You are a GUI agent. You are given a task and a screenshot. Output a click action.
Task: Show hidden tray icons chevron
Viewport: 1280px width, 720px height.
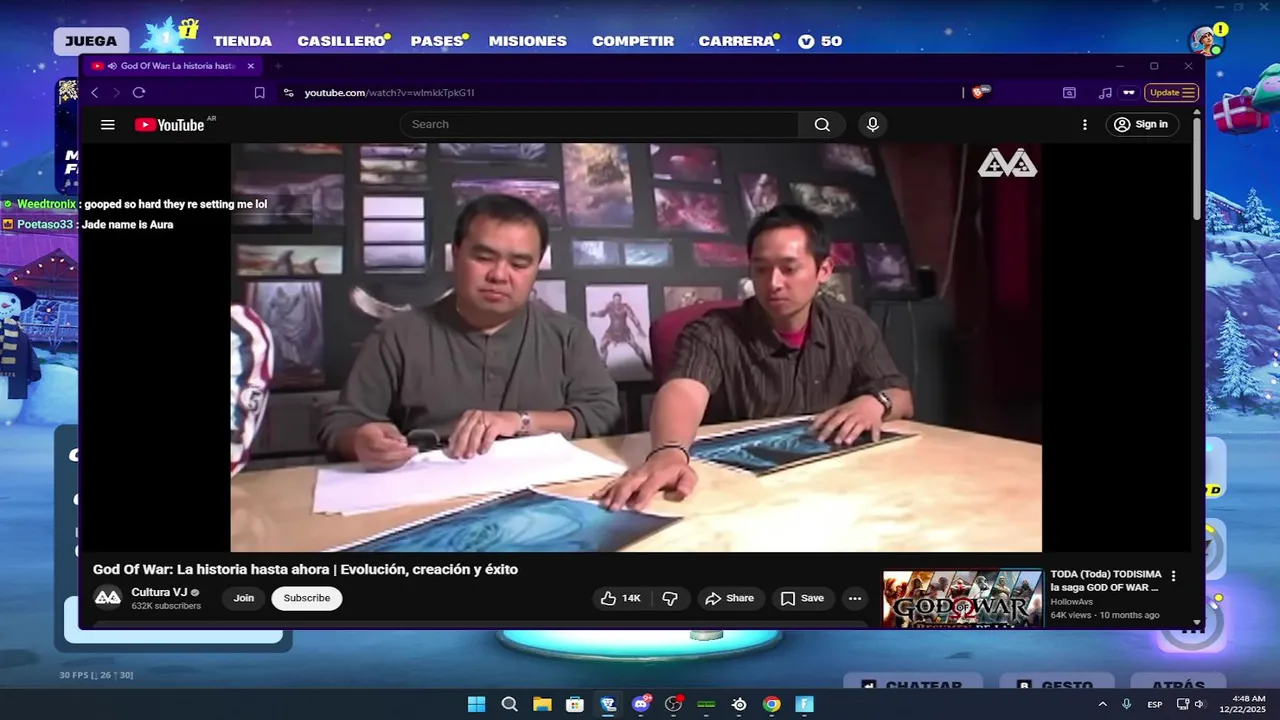[x=1103, y=704]
